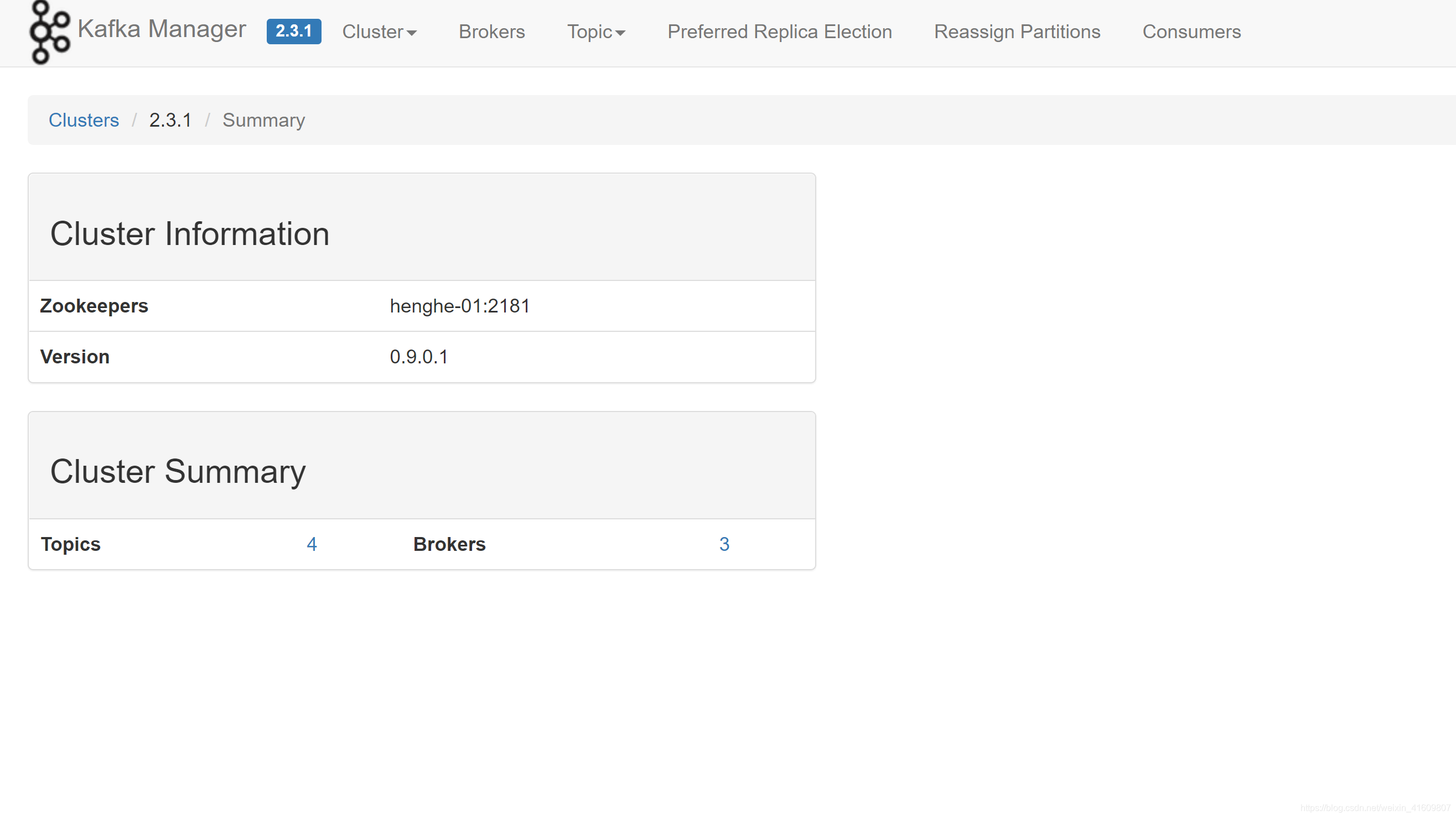Image resolution: width=1456 pixels, height=818 pixels.
Task: Open the topics count link 4
Action: (x=312, y=544)
